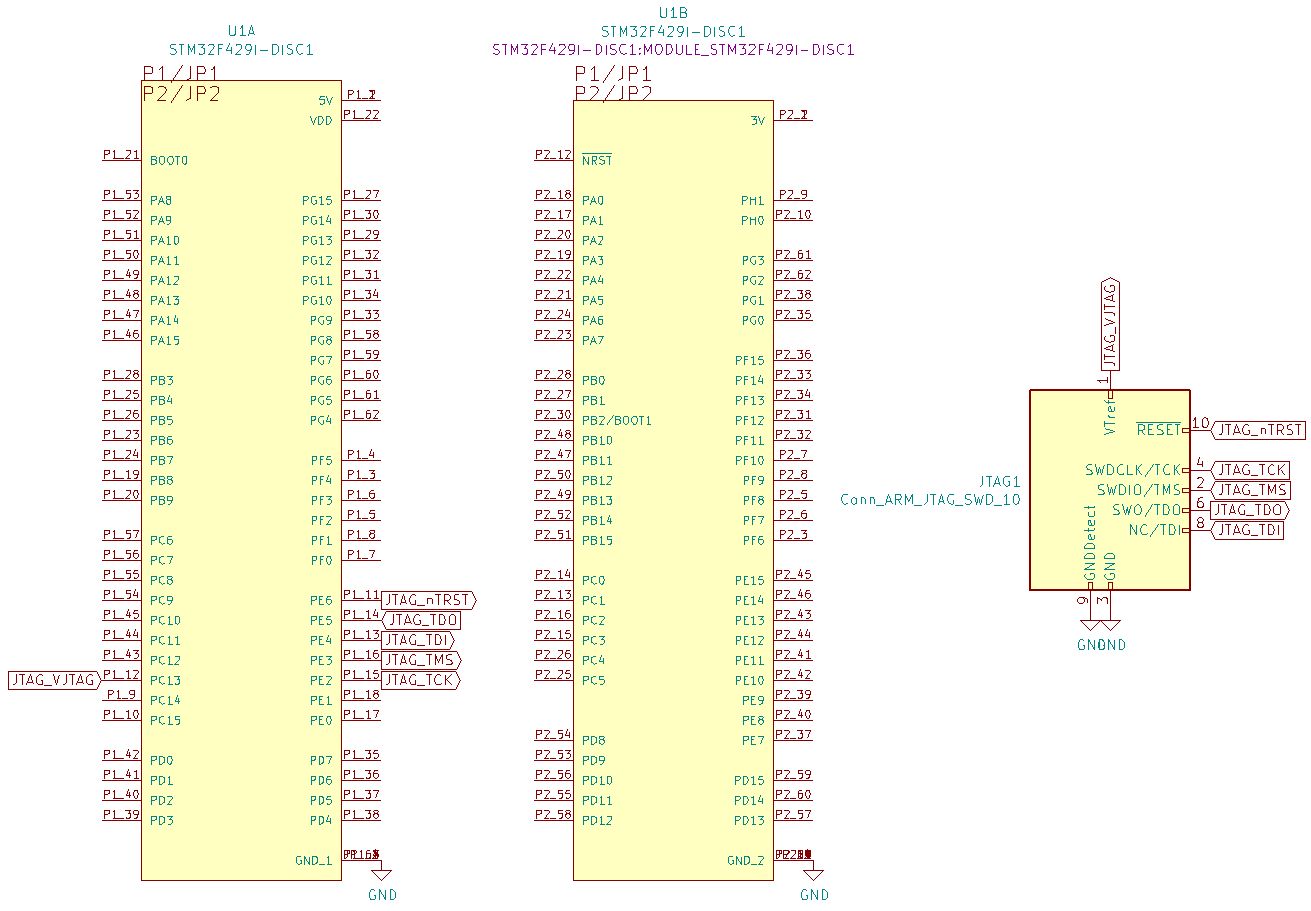The width and height of the screenshot is (1311, 911).
Task: Click pin number P1_38 beside PD4
Action: (361, 814)
